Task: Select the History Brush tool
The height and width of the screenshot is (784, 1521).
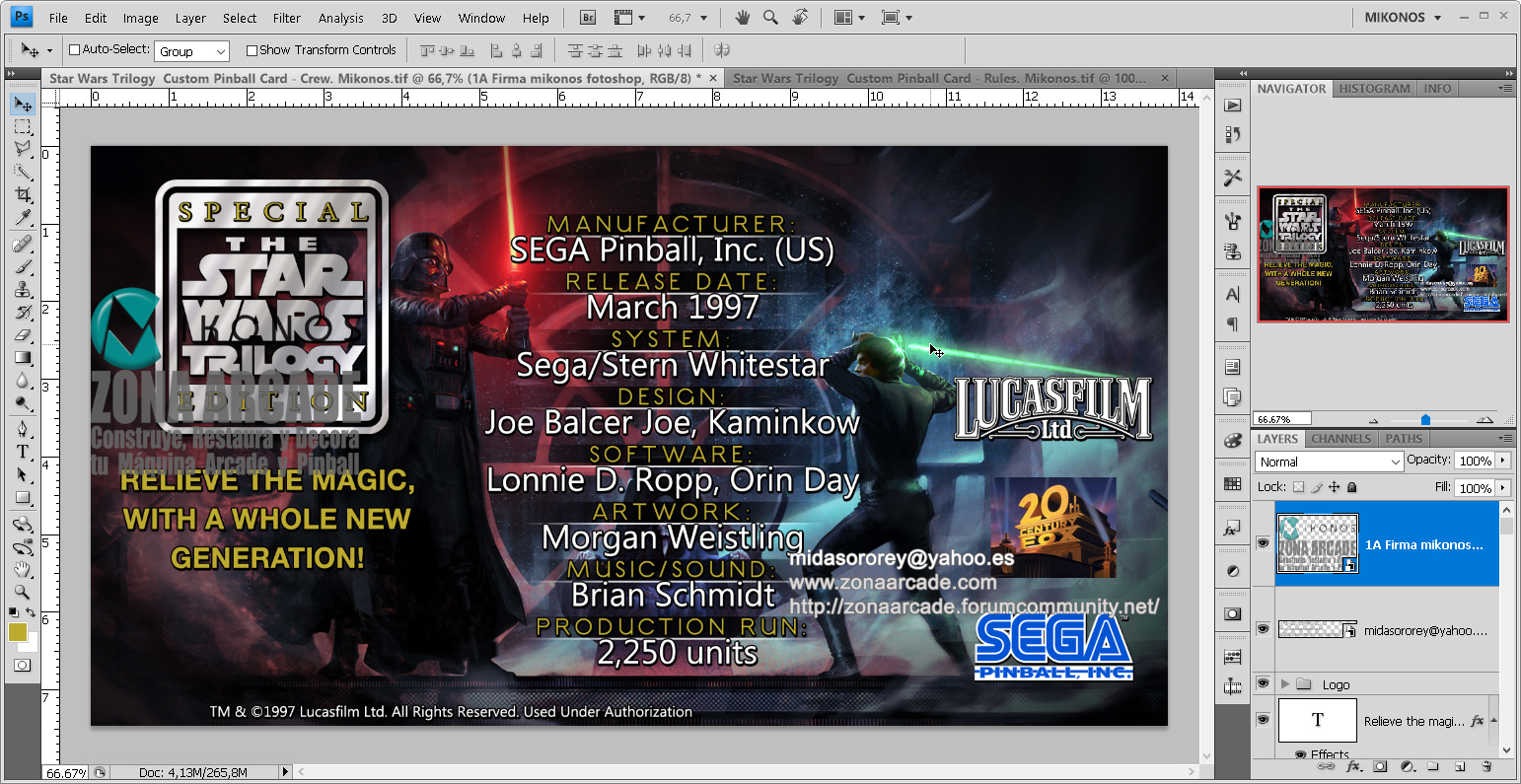Action: click(x=23, y=312)
